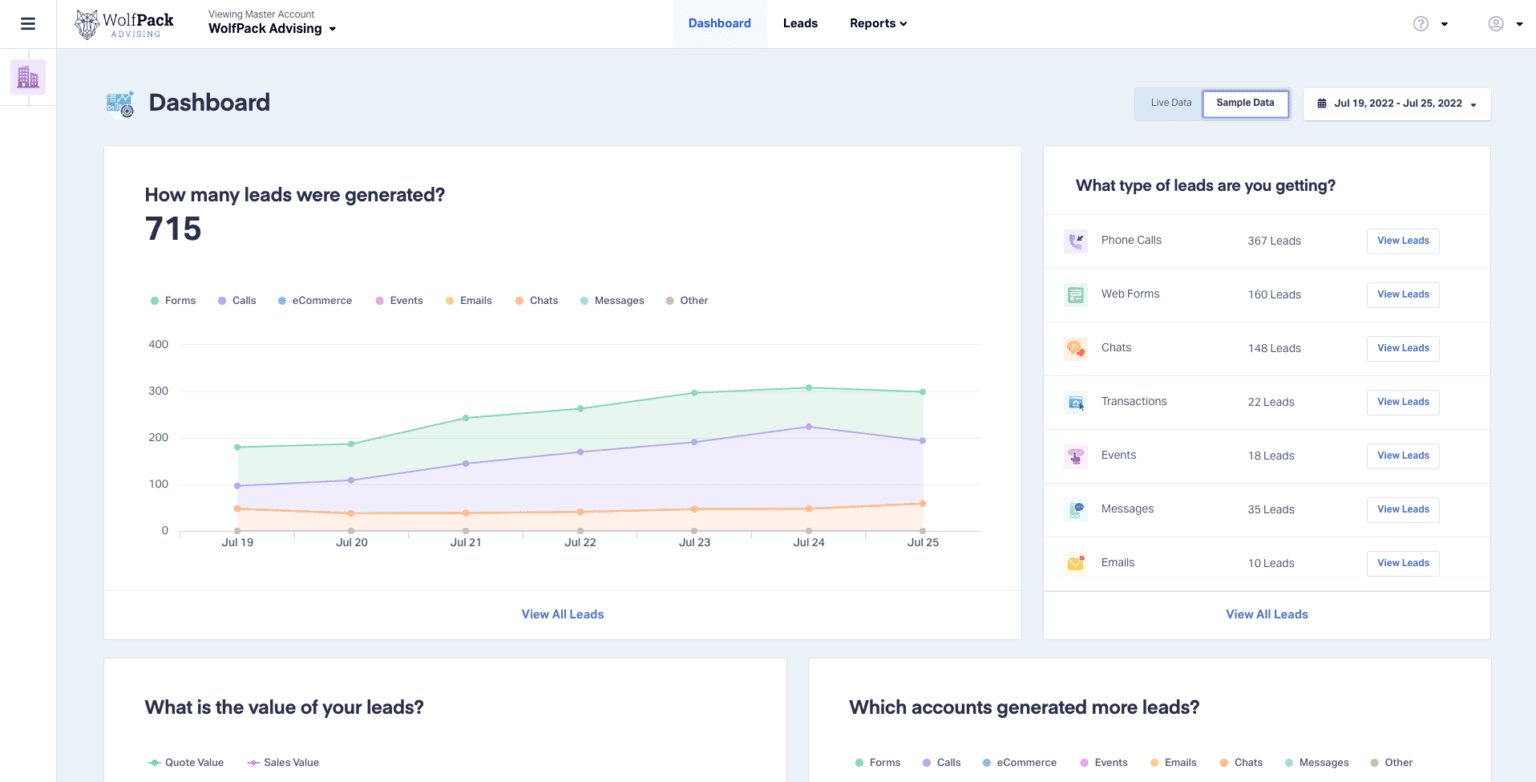Click View Leads for Messages
This screenshot has height=782, width=1536.
click(x=1402, y=510)
